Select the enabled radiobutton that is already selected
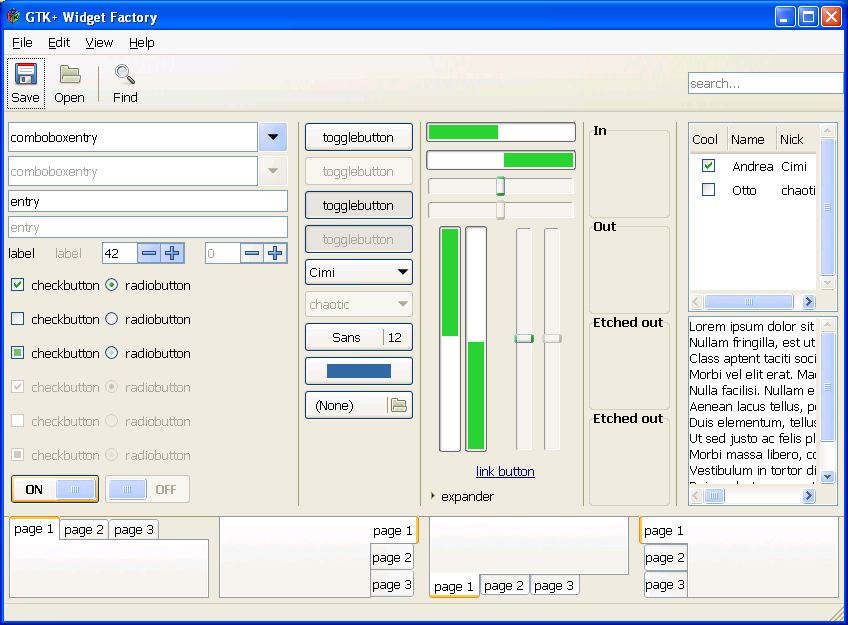 (111, 285)
